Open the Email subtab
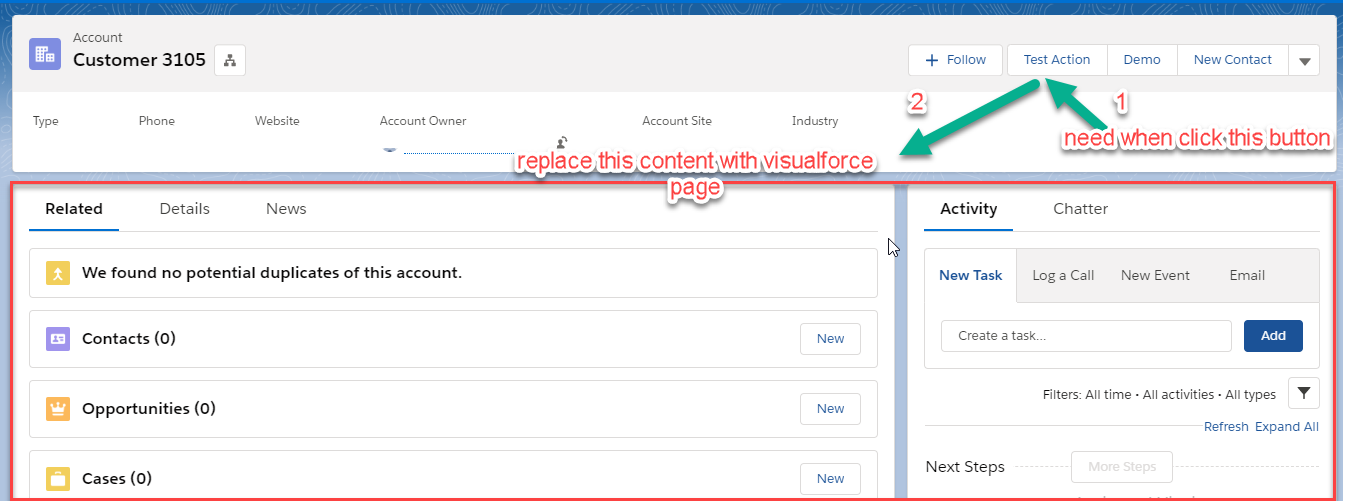1370x501 pixels. click(1247, 275)
